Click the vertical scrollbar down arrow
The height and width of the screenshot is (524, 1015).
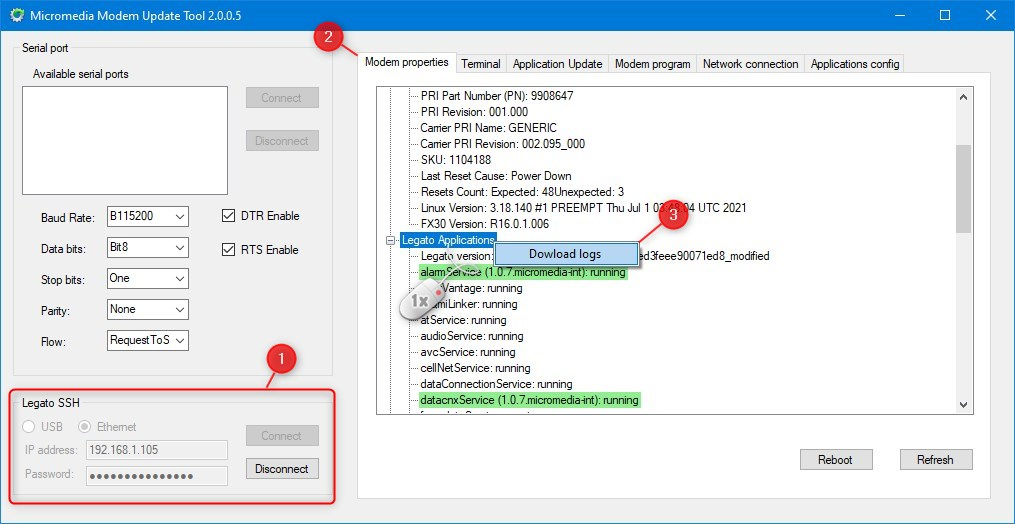pos(964,404)
